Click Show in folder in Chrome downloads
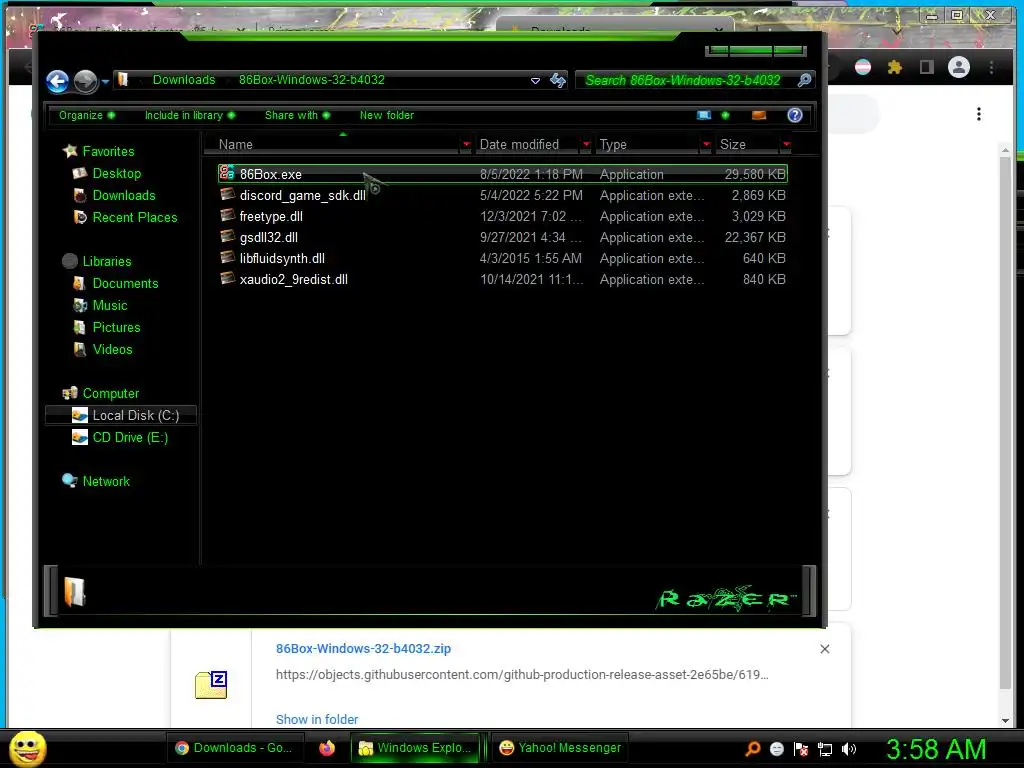This screenshot has width=1024, height=768. (x=317, y=719)
